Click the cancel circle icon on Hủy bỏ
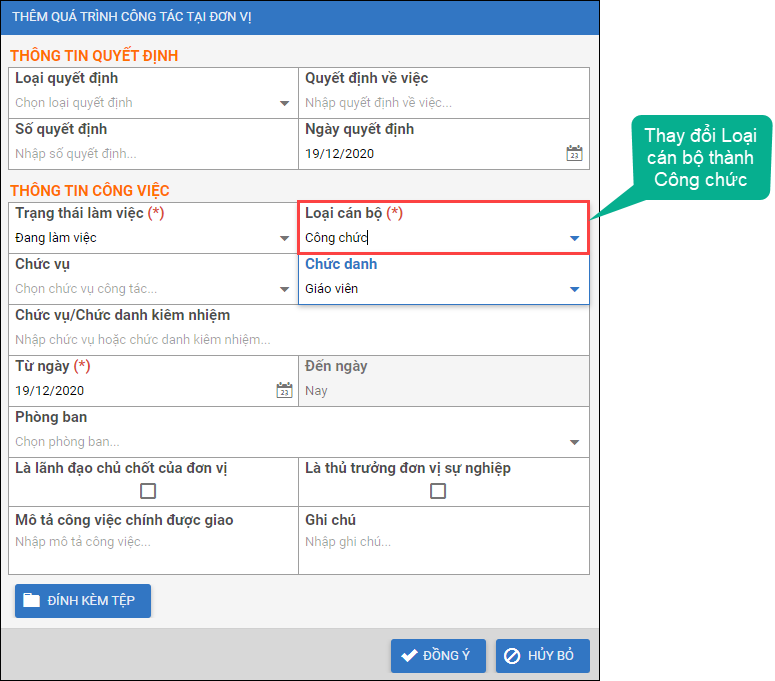Viewport: 775px width, 681px height. click(x=512, y=656)
